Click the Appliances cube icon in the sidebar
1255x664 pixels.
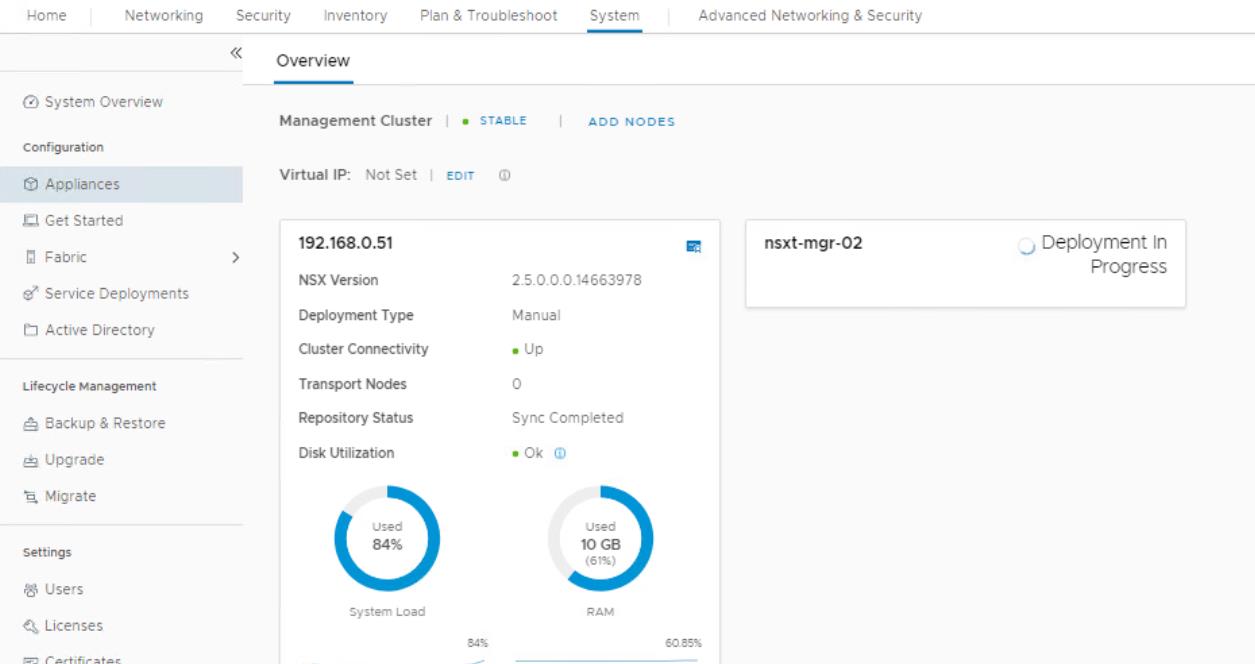click(x=30, y=185)
